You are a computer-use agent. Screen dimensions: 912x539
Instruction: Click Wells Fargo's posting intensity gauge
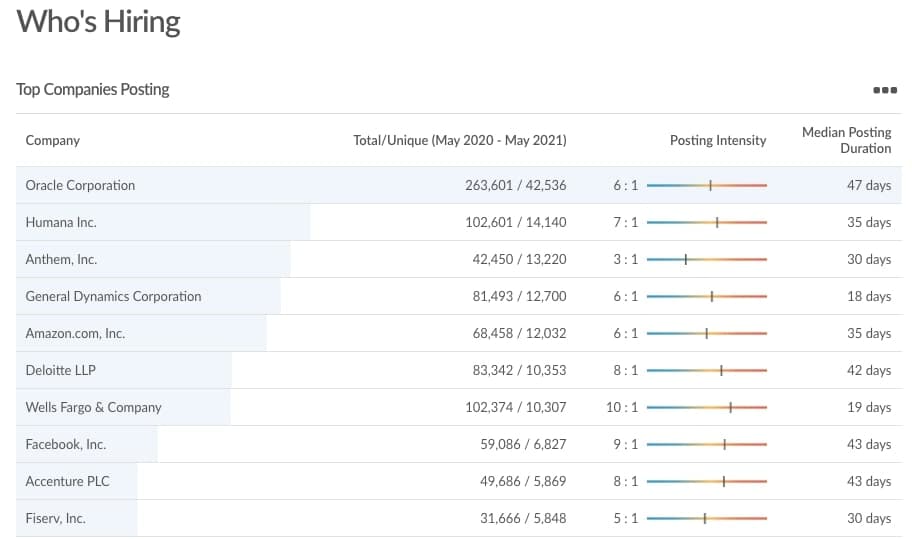coord(707,408)
